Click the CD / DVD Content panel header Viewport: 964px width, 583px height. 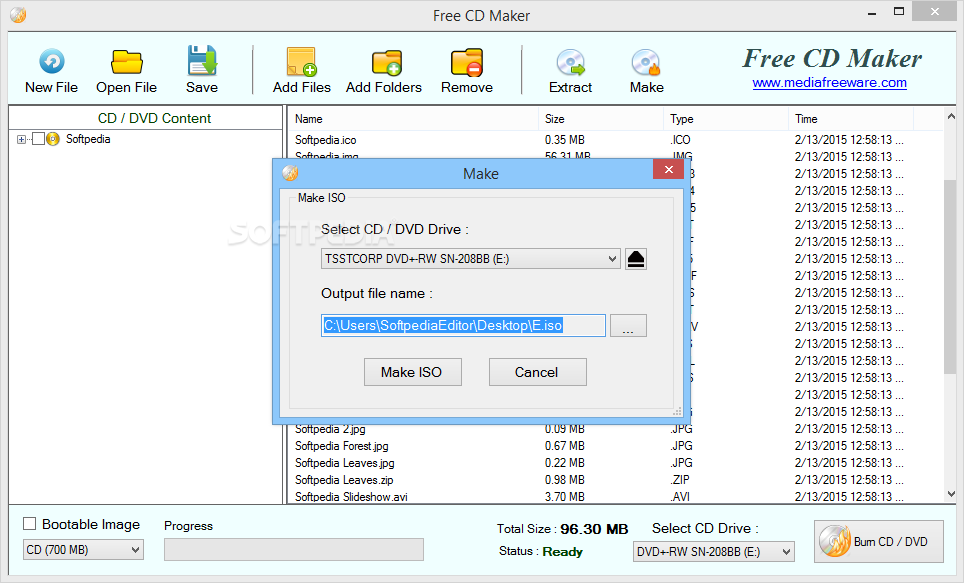(154, 119)
